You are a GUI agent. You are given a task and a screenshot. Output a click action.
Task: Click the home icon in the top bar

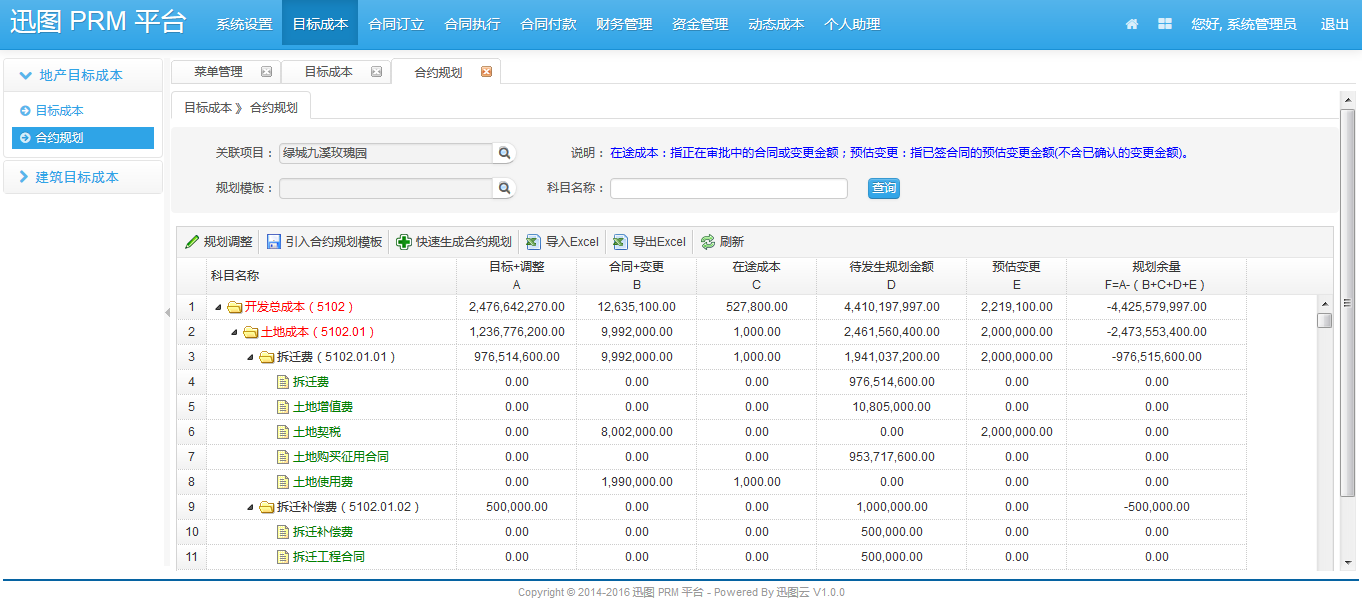coord(1132,24)
